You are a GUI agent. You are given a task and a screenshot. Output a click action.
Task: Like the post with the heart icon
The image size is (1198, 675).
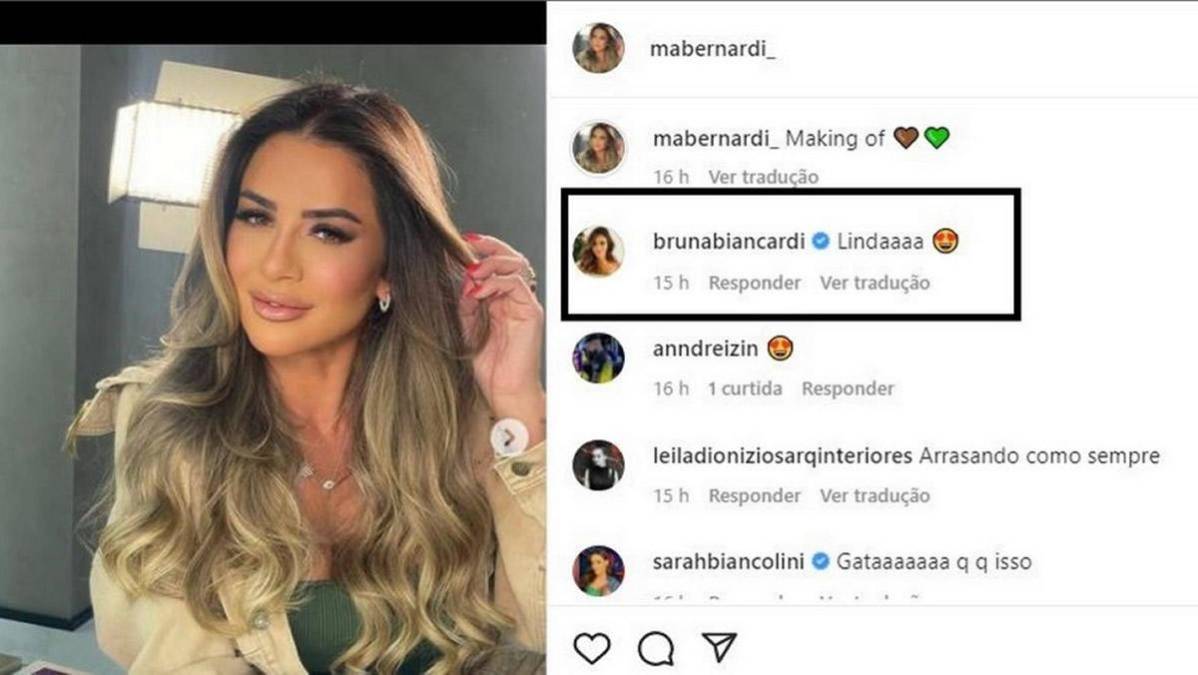pyautogui.click(x=592, y=648)
